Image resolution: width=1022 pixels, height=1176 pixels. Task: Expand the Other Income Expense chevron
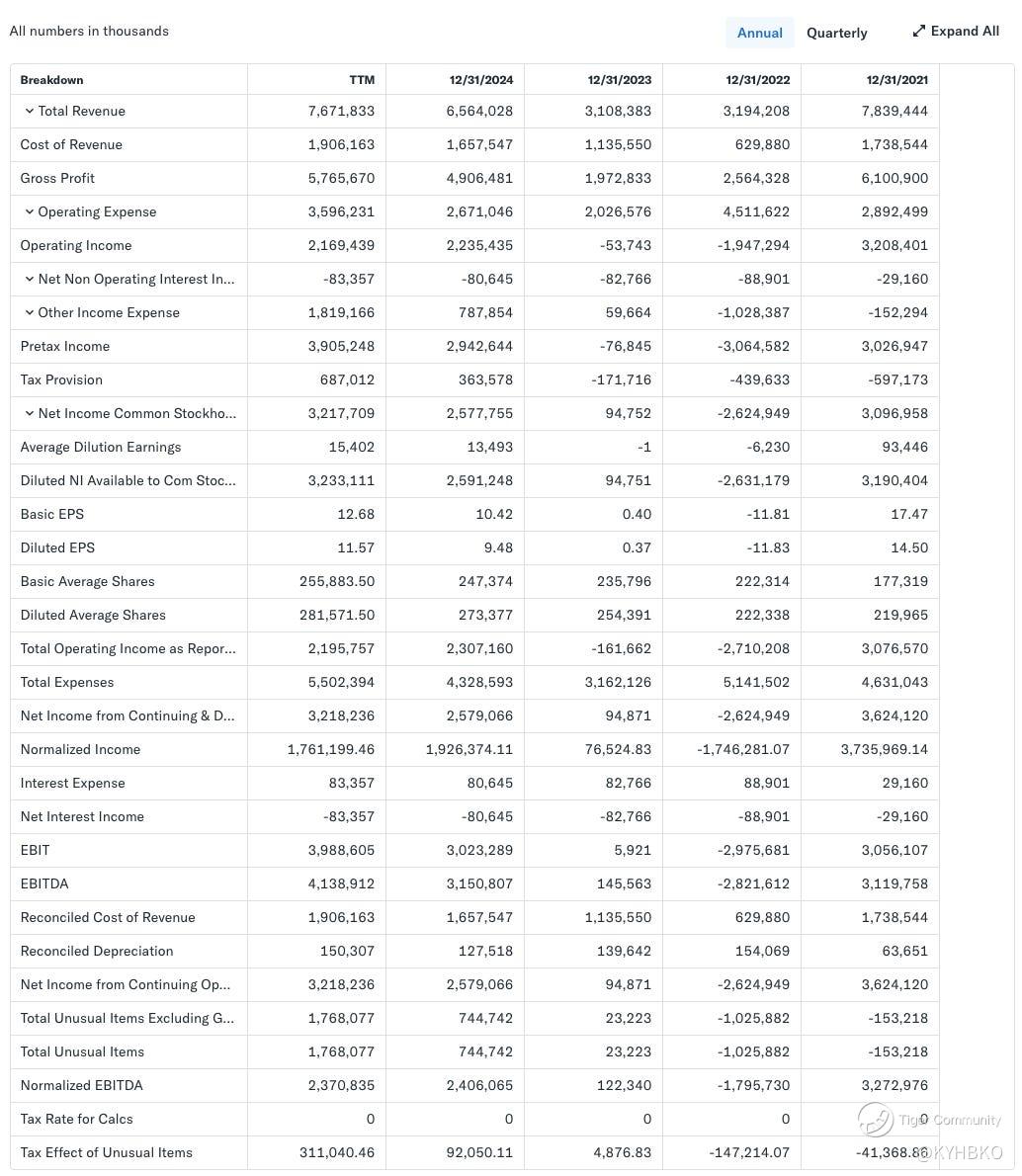click(30, 312)
